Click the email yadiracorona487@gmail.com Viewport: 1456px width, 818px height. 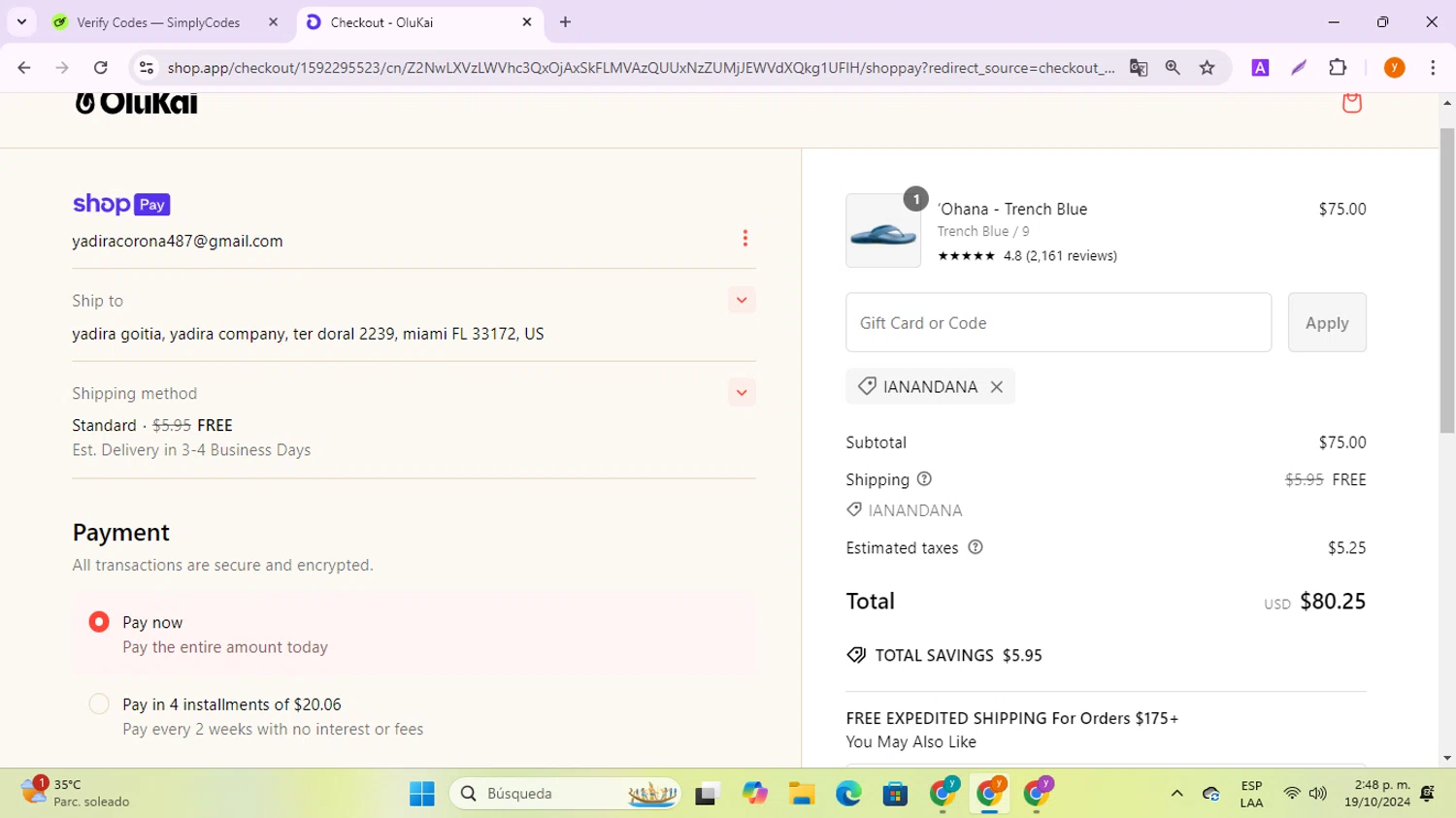tap(178, 241)
